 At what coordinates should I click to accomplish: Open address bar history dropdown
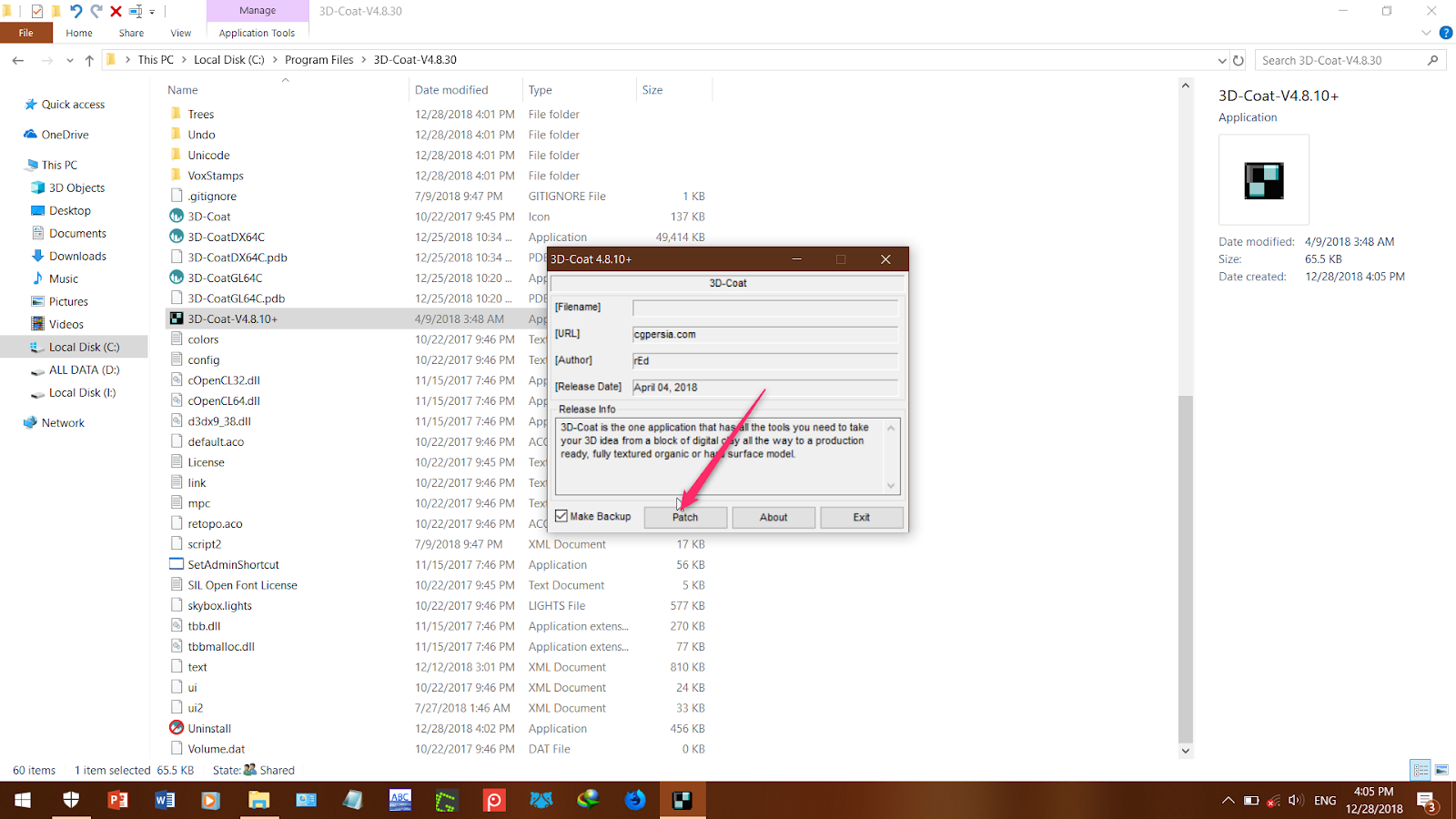(x=1221, y=60)
